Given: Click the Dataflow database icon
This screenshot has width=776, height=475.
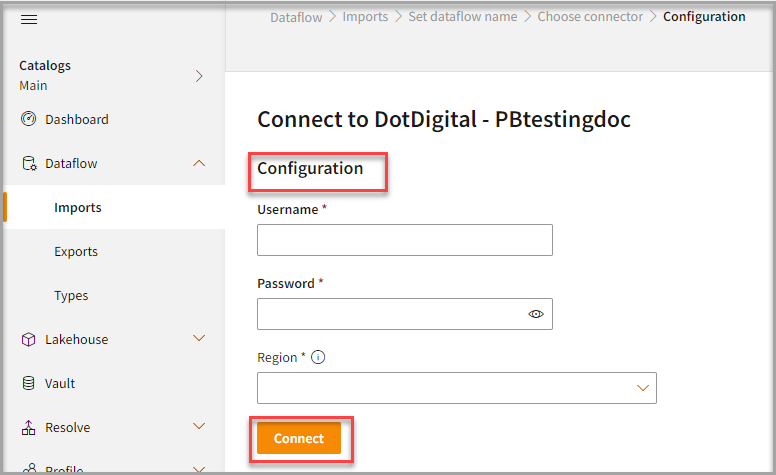Looking at the screenshot, I should click(x=29, y=164).
